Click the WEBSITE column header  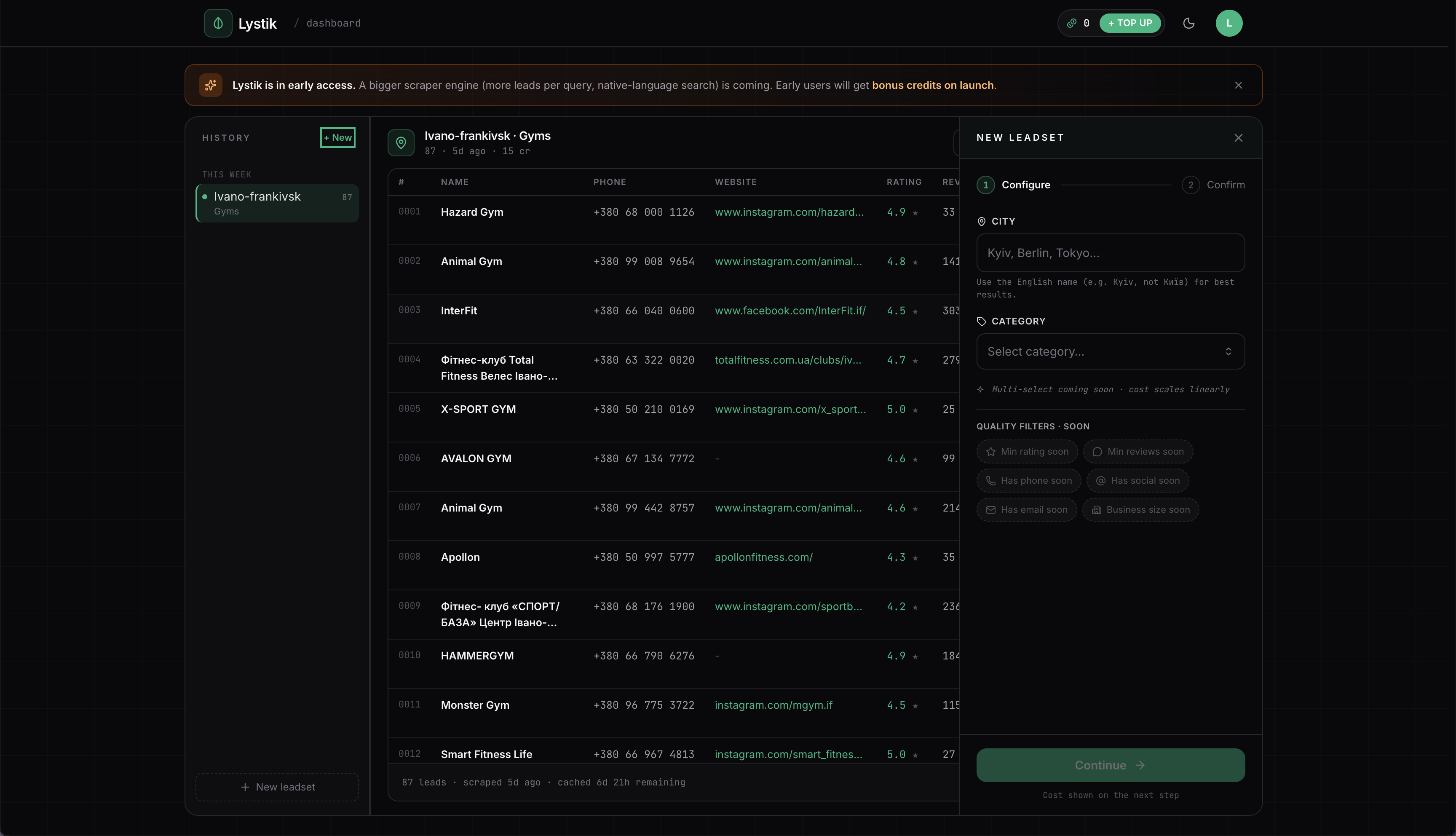click(736, 182)
